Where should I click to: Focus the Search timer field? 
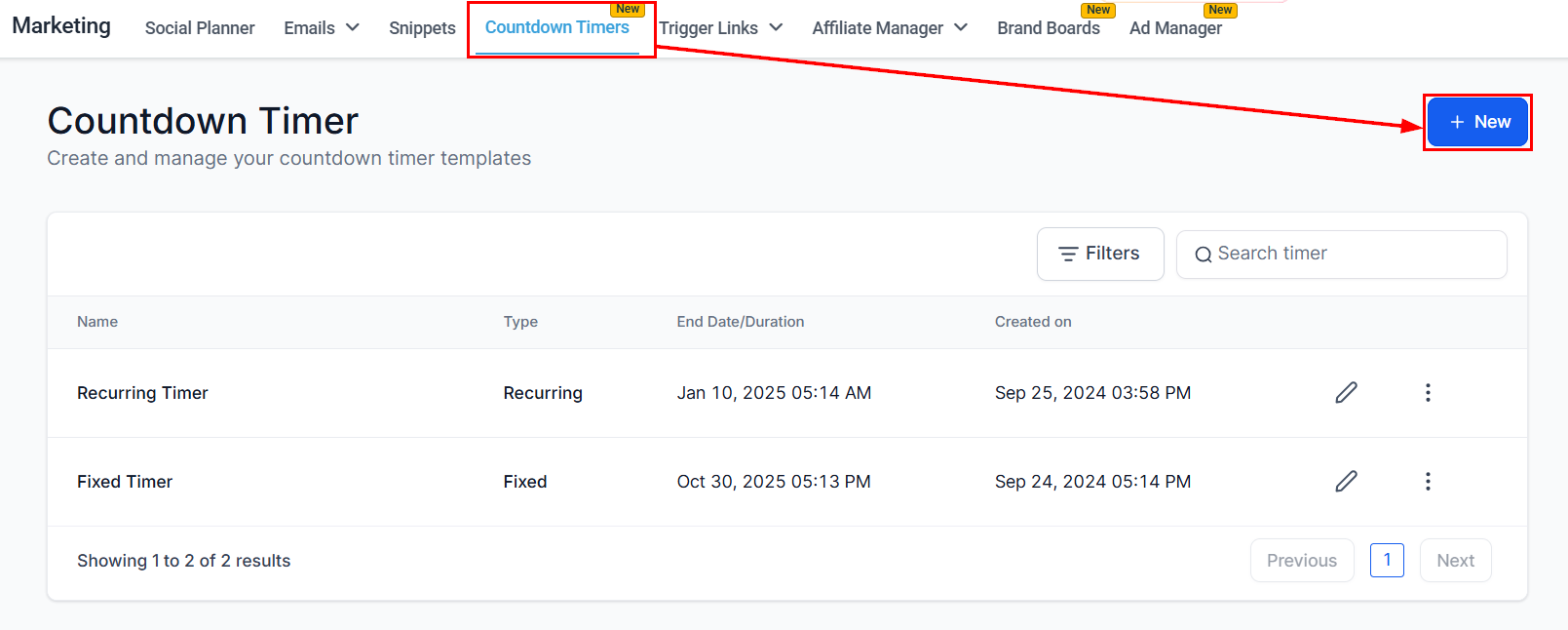pyautogui.click(x=1342, y=255)
